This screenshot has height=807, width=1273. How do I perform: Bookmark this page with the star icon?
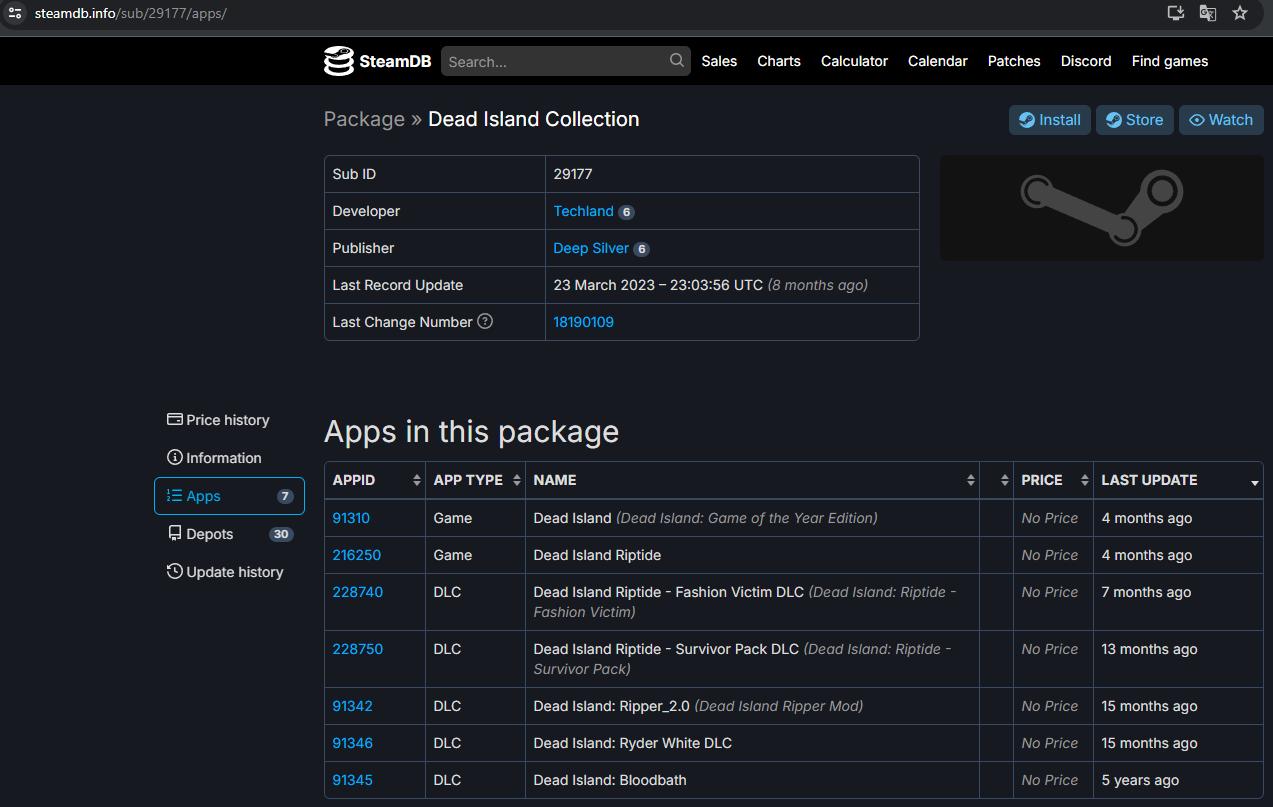1240,13
